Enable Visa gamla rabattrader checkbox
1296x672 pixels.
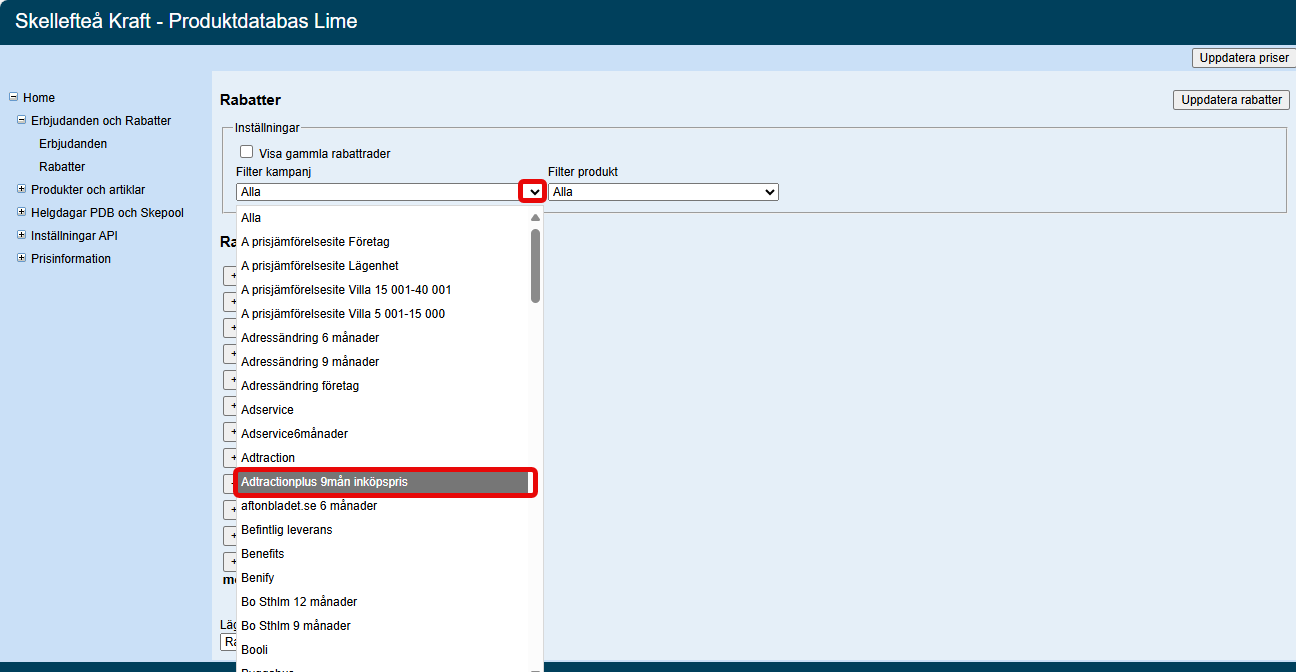pyautogui.click(x=246, y=152)
